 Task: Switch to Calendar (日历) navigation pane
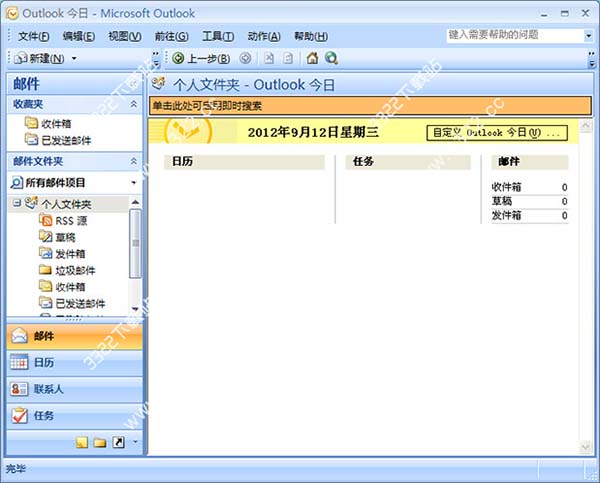pyautogui.click(x=75, y=362)
